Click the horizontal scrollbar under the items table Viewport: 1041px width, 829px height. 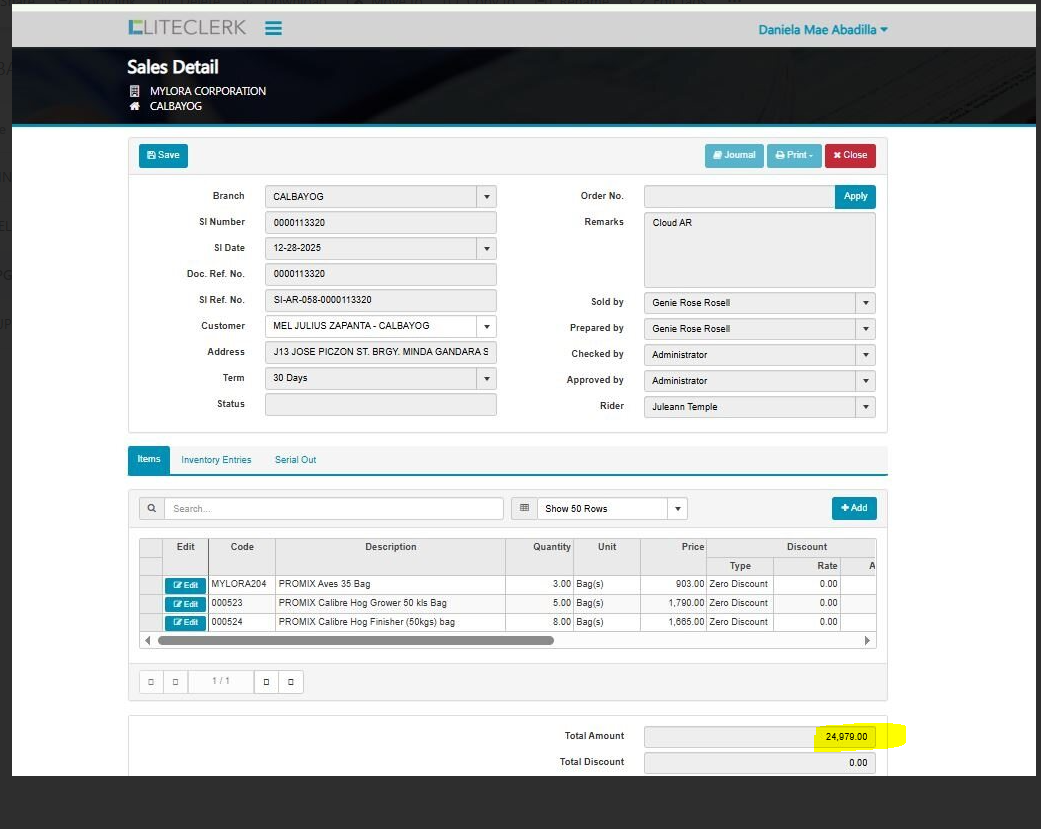tap(355, 640)
